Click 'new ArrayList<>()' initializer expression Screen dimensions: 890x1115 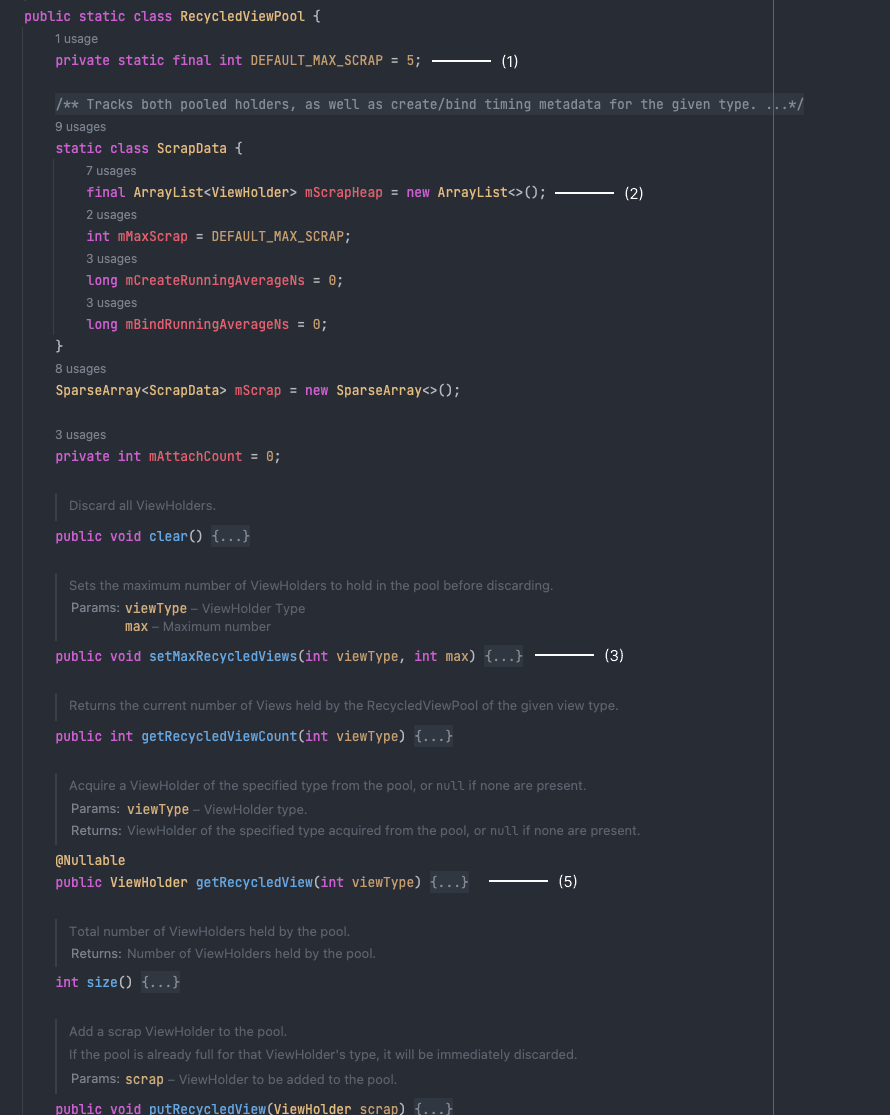474,193
